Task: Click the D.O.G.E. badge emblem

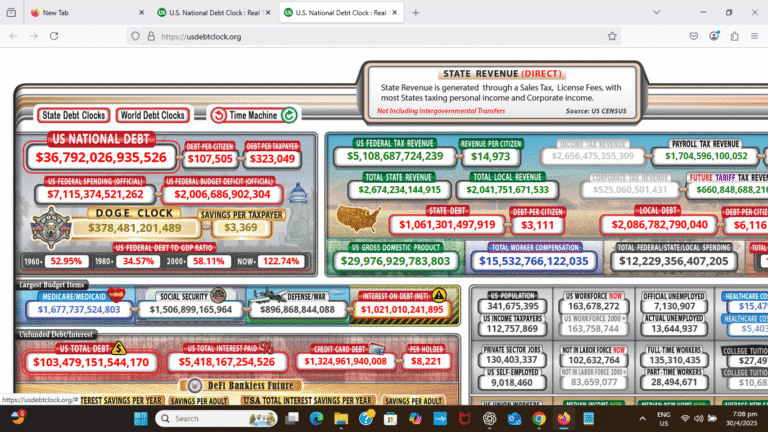Action: click(x=51, y=227)
